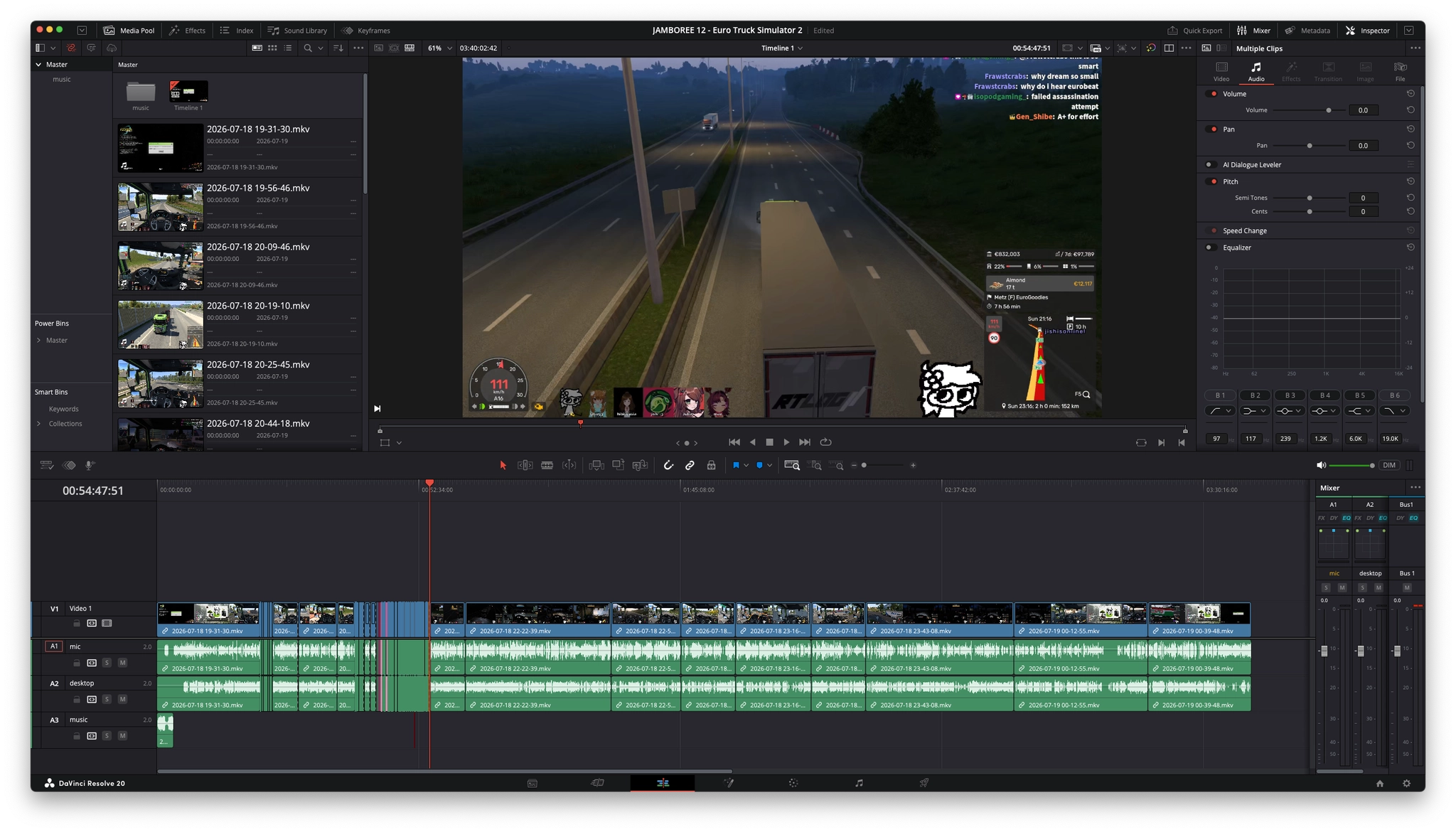The height and width of the screenshot is (832, 1456).
Task: Choose the Blade Edit Mode tool
Action: (547, 465)
